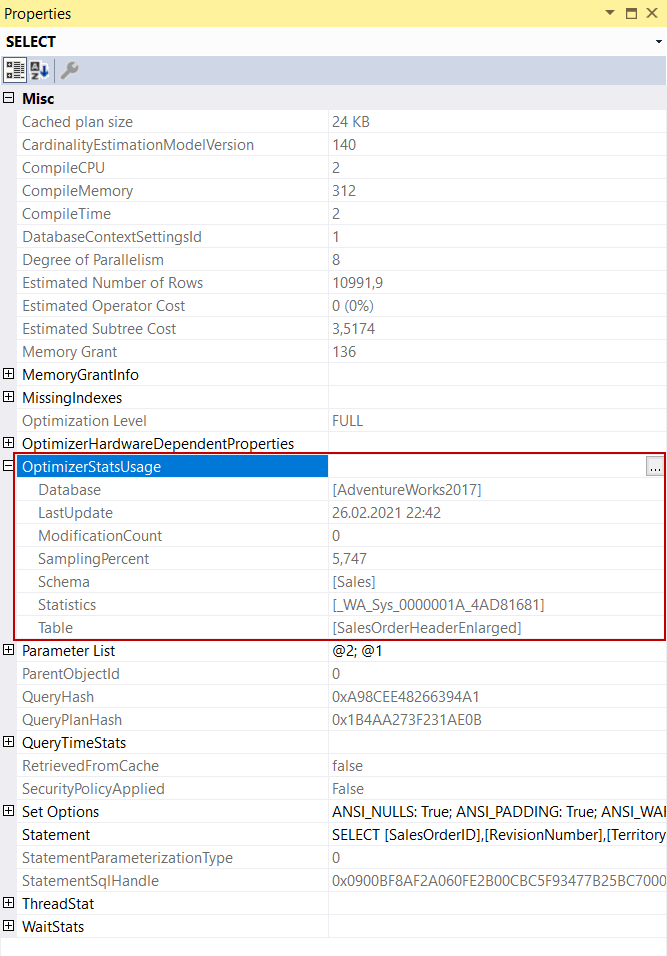Switch to Alphabetical sort view
This screenshot has width=667, height=956.
click(x=40, y=70)
